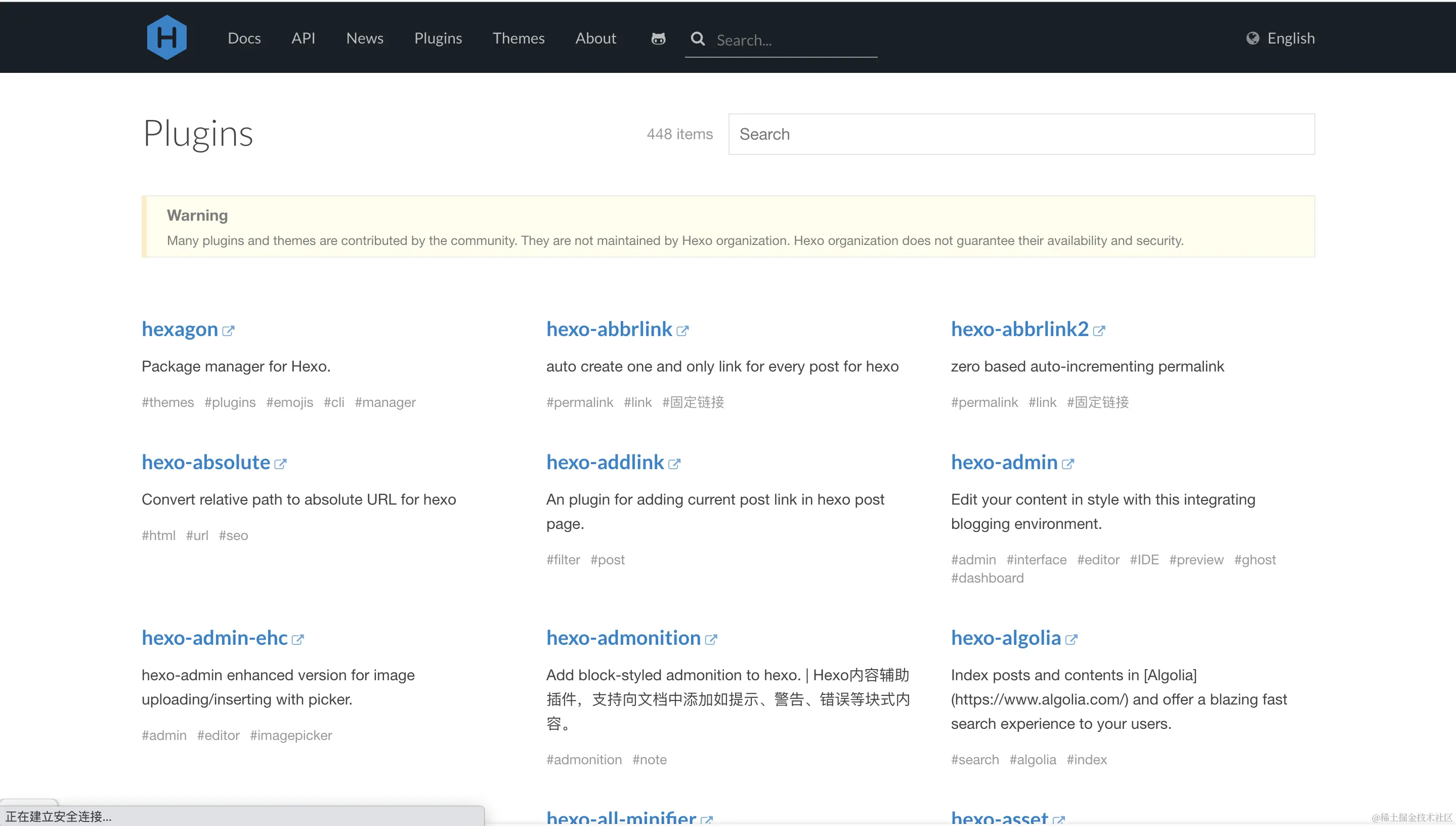Image resolution: width=1456 pixels, height=826 pixels.
Task: Click the Warning heading in notice box
Action: (197, 215)
